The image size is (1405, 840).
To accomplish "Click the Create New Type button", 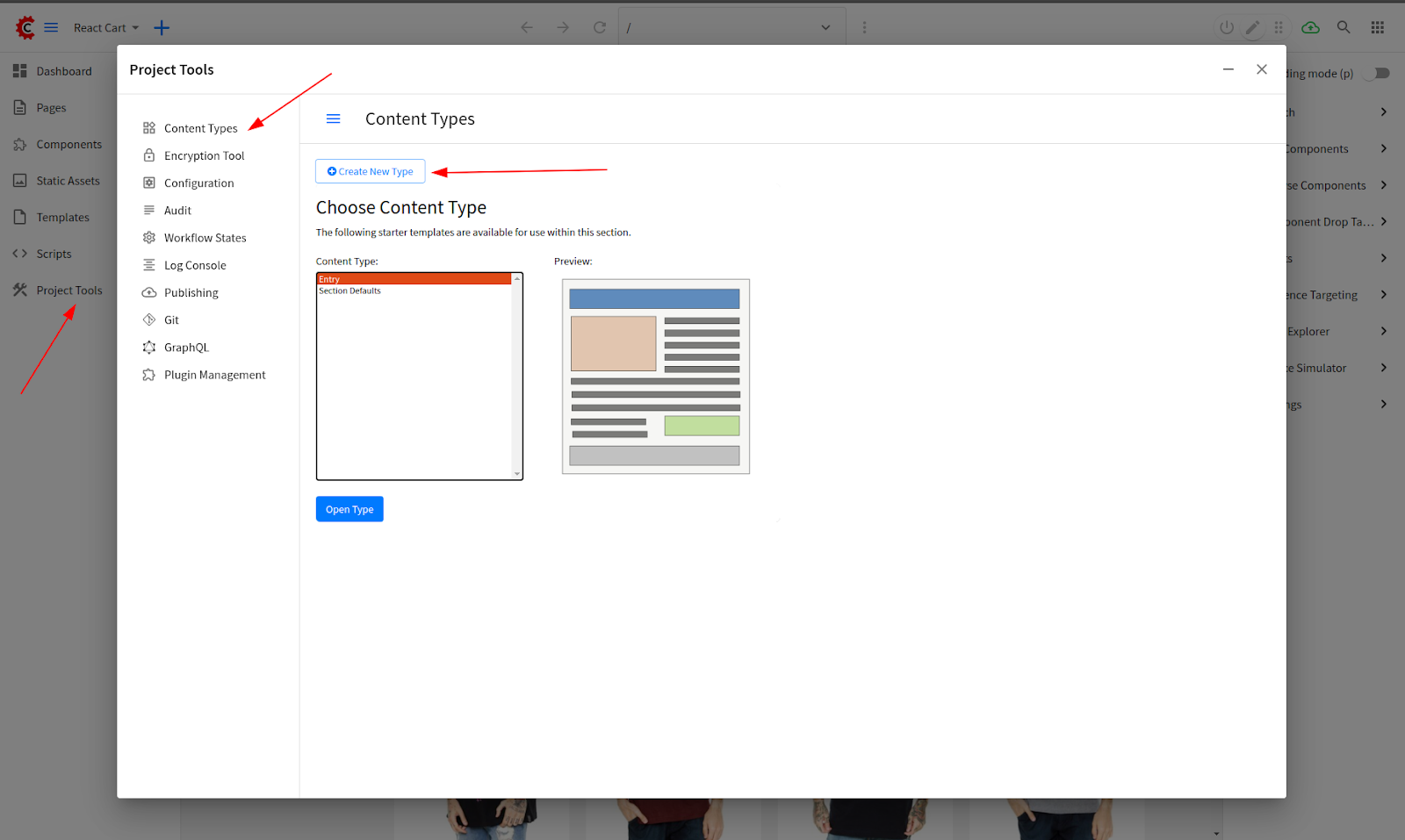I will point(370,171).
